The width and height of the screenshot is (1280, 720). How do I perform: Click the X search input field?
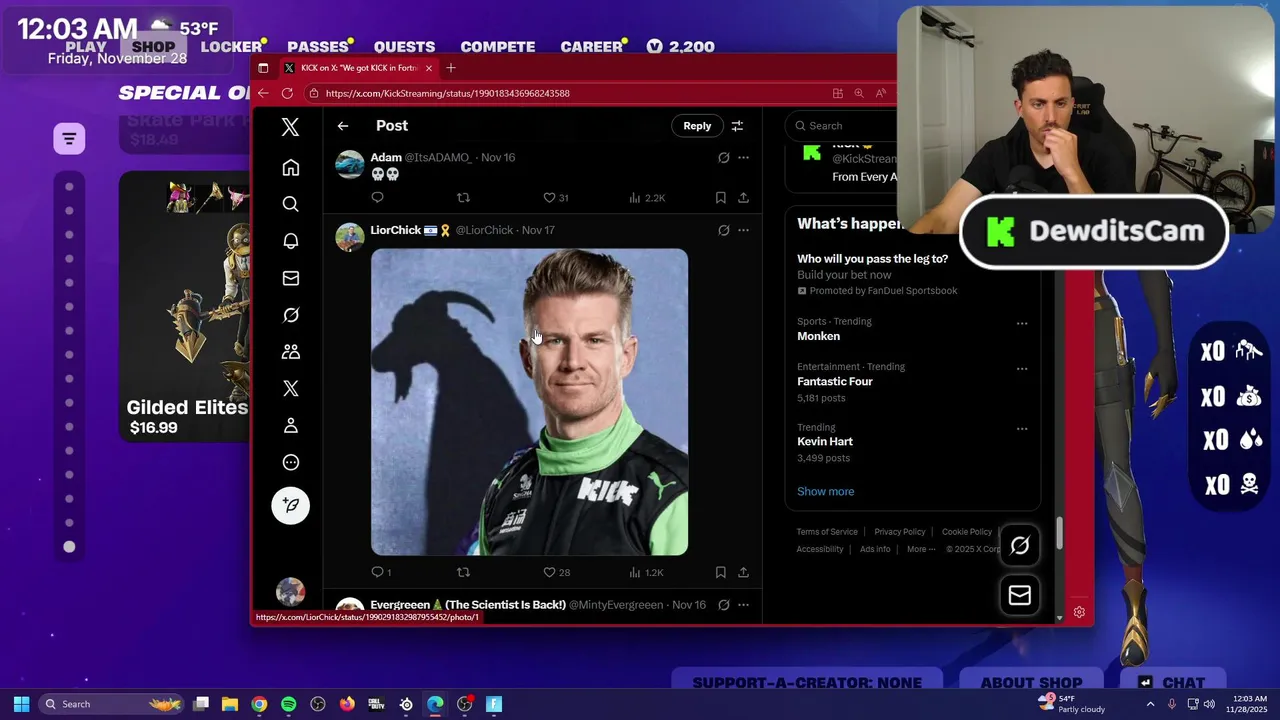(x=840, y=126)
